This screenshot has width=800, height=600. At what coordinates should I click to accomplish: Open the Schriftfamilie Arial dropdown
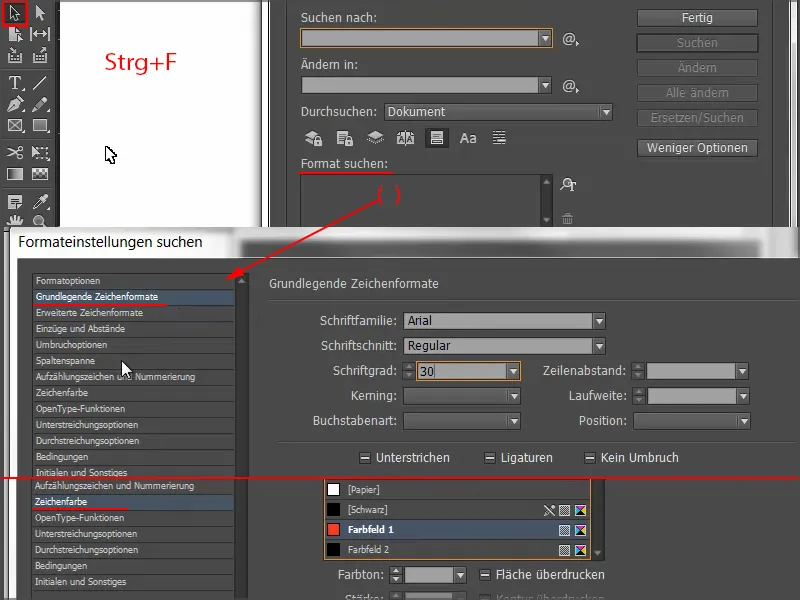point(599,321)
